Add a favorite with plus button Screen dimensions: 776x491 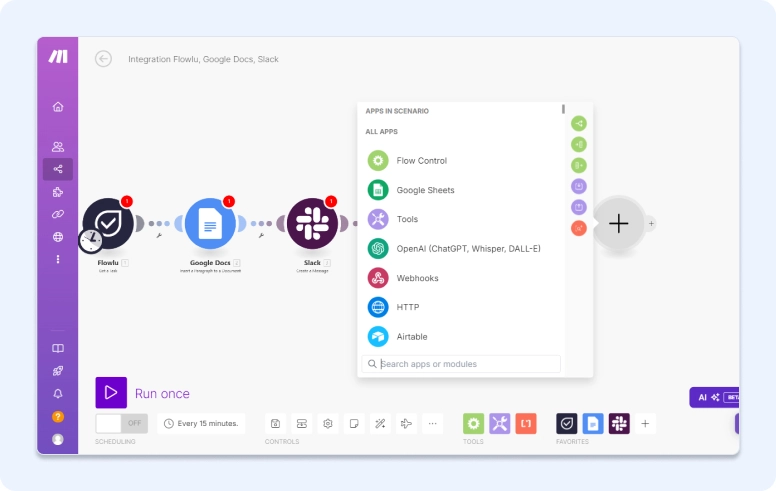645,424
